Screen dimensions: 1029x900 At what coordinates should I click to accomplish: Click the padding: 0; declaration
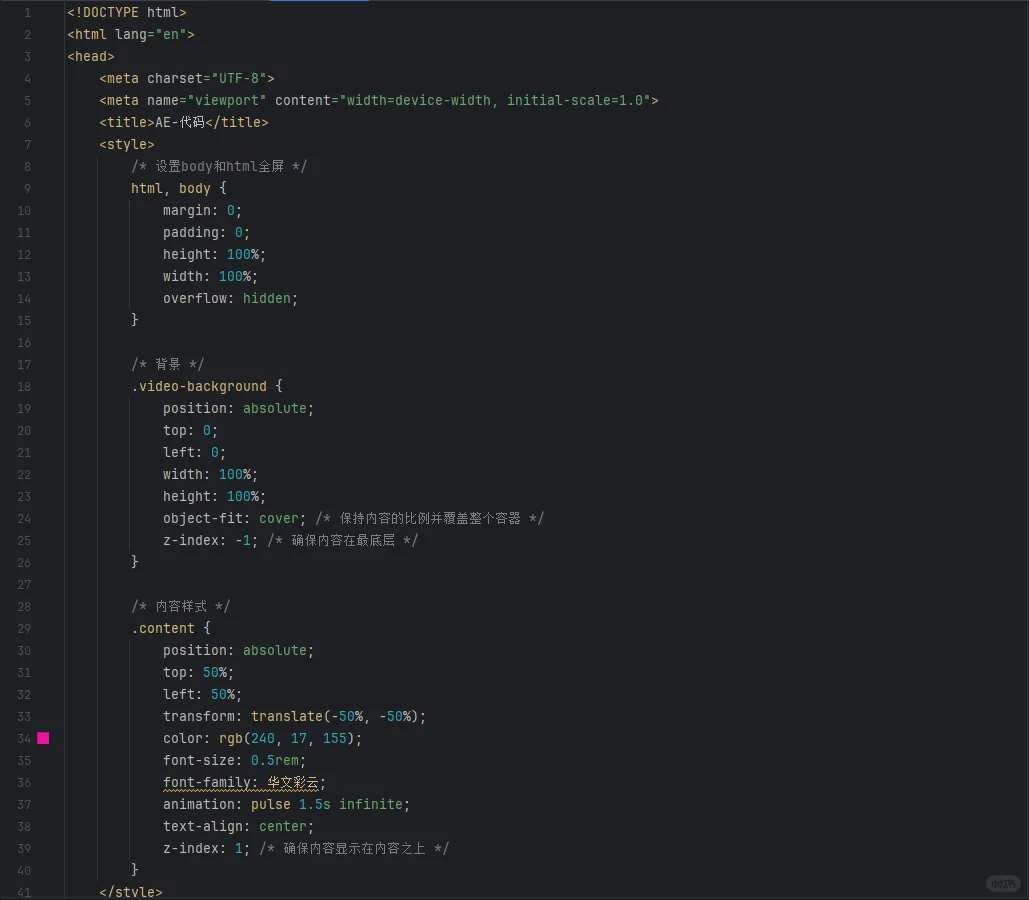pyautogui.click(x=207, y=232)
